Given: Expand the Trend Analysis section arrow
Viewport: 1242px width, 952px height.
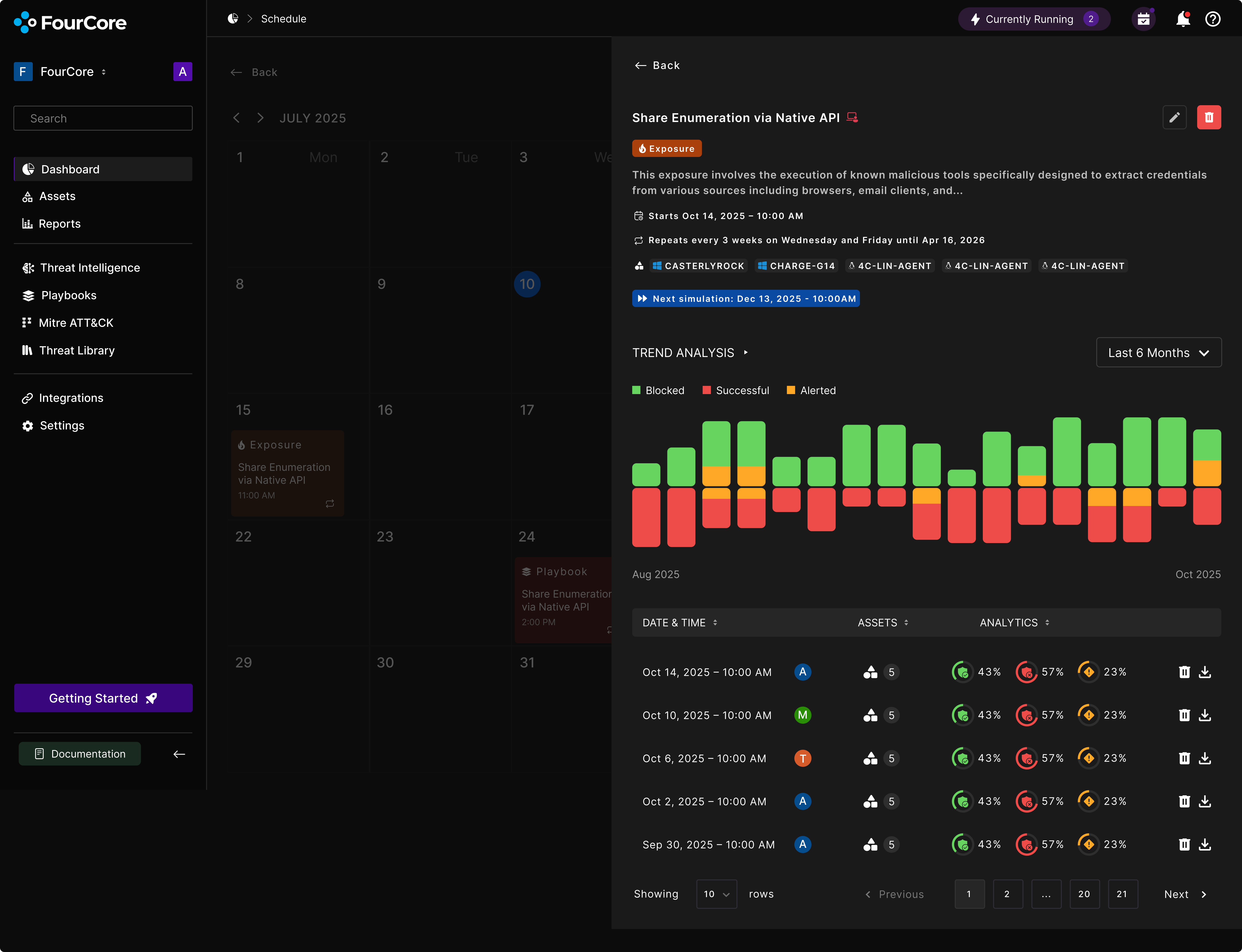Looking at the screenshot, I should click(746, 352).
